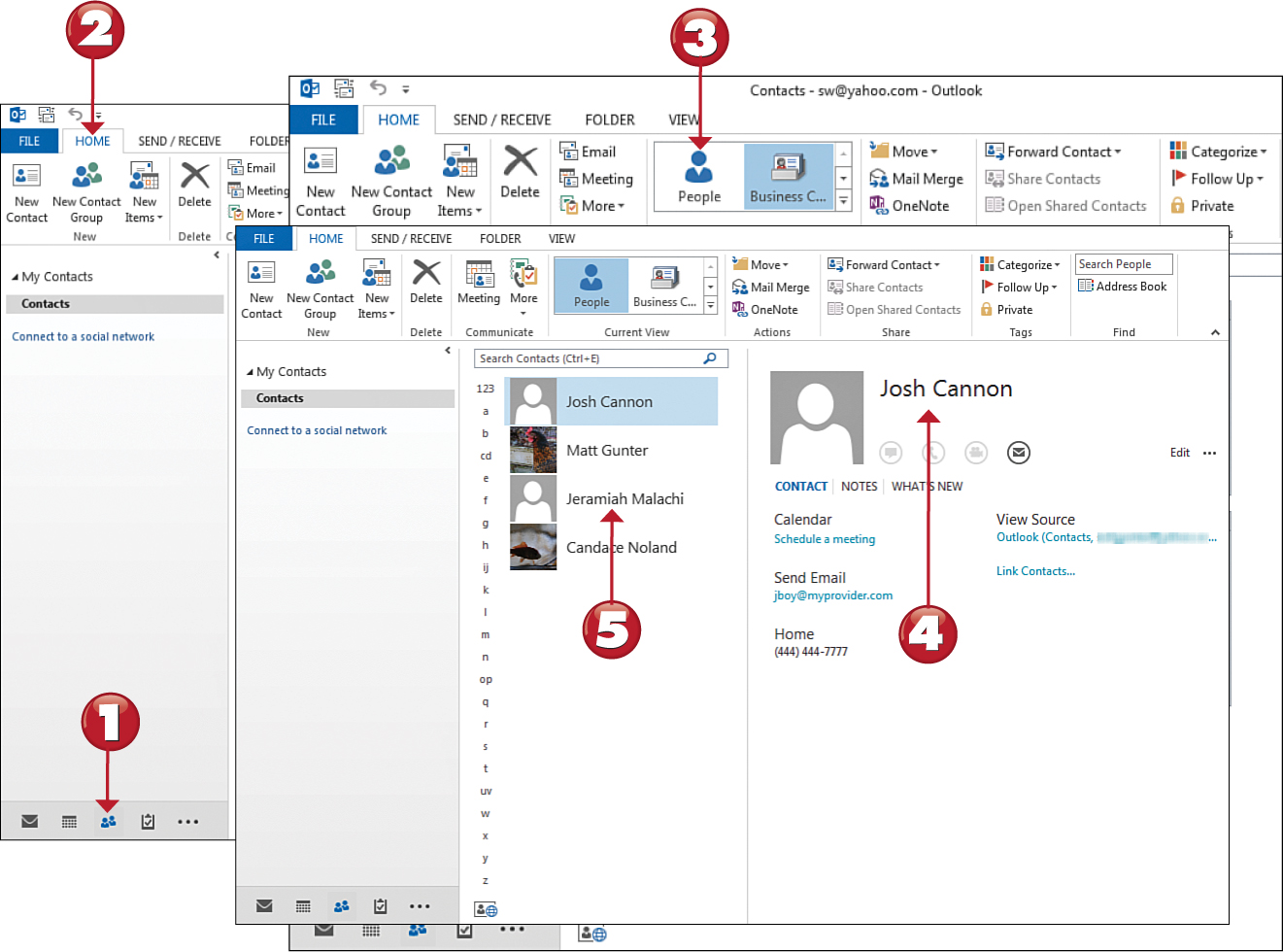Viewport: 1283px width, 952px height.
Task: Open VIEW tab in front window
Action: (x=561, y=238)
